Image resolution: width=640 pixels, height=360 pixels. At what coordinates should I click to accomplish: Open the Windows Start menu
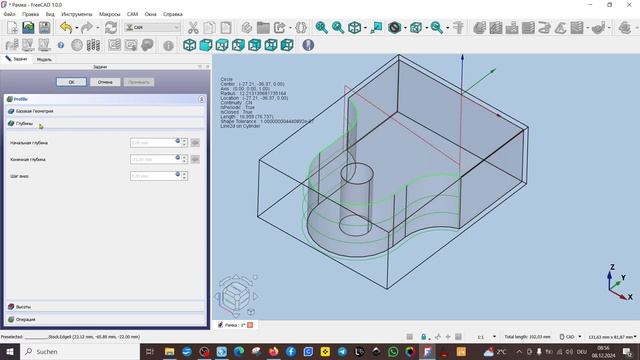coord(10,351)
